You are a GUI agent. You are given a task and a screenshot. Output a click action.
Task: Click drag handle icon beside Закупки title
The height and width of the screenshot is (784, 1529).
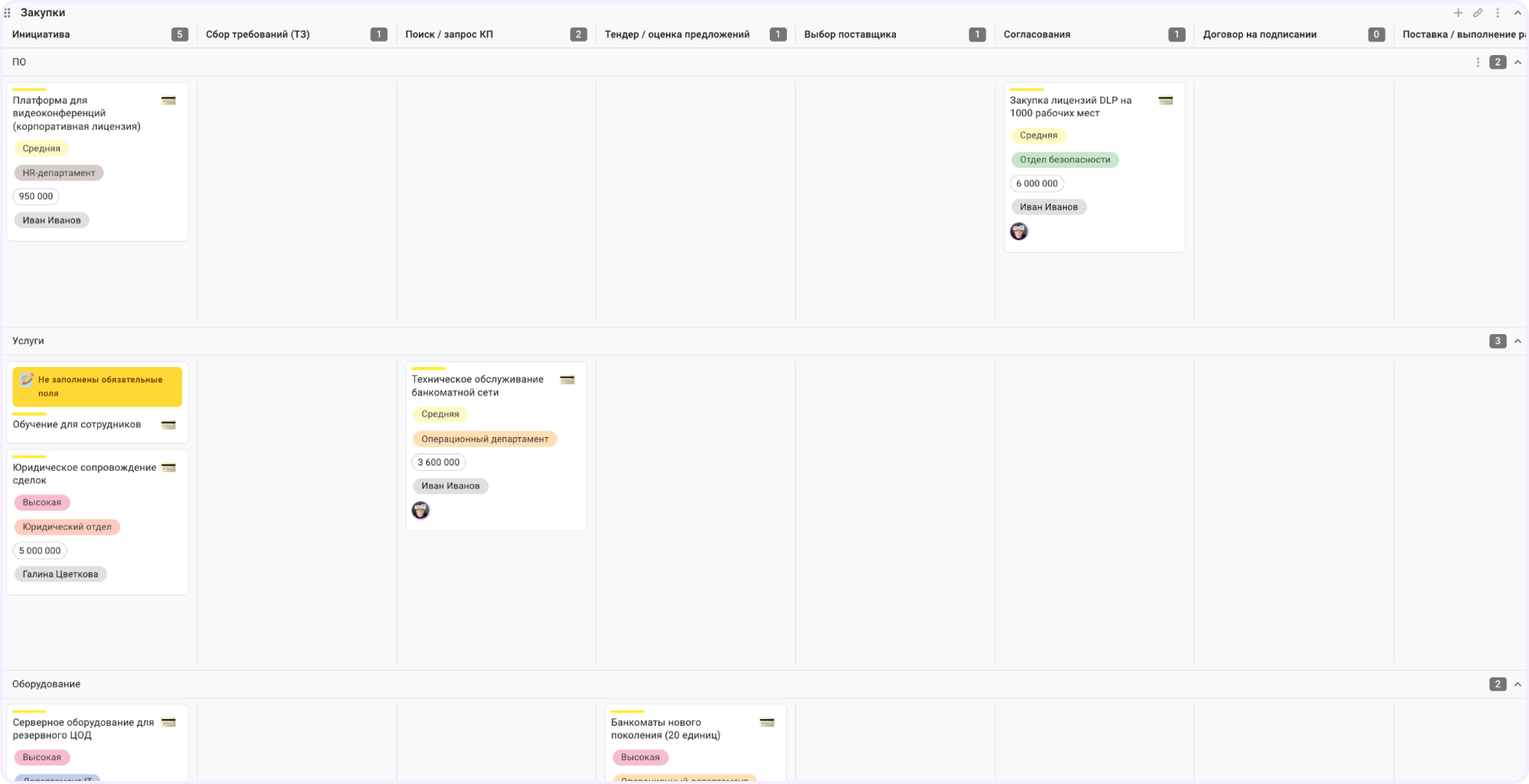coord(7,13)
